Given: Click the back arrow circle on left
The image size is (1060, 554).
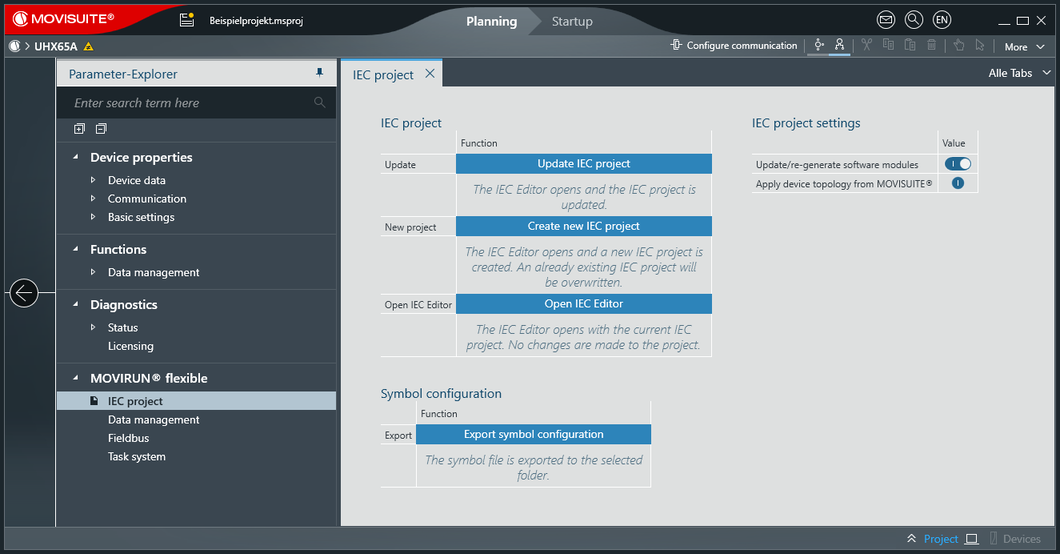Looking at the screenshot, I should click(24, 293).
